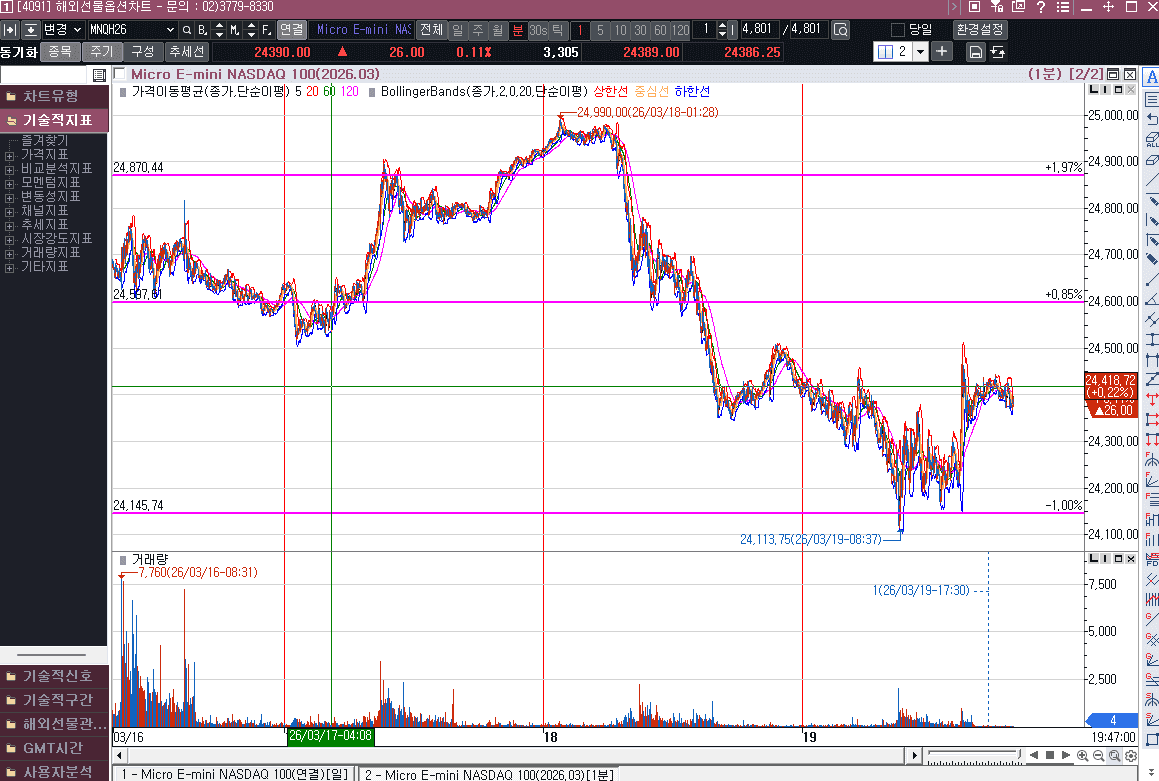The image size is (1159, 781).
Task: Click the symbol search magnifier icon
Action: tap(187, 30)
